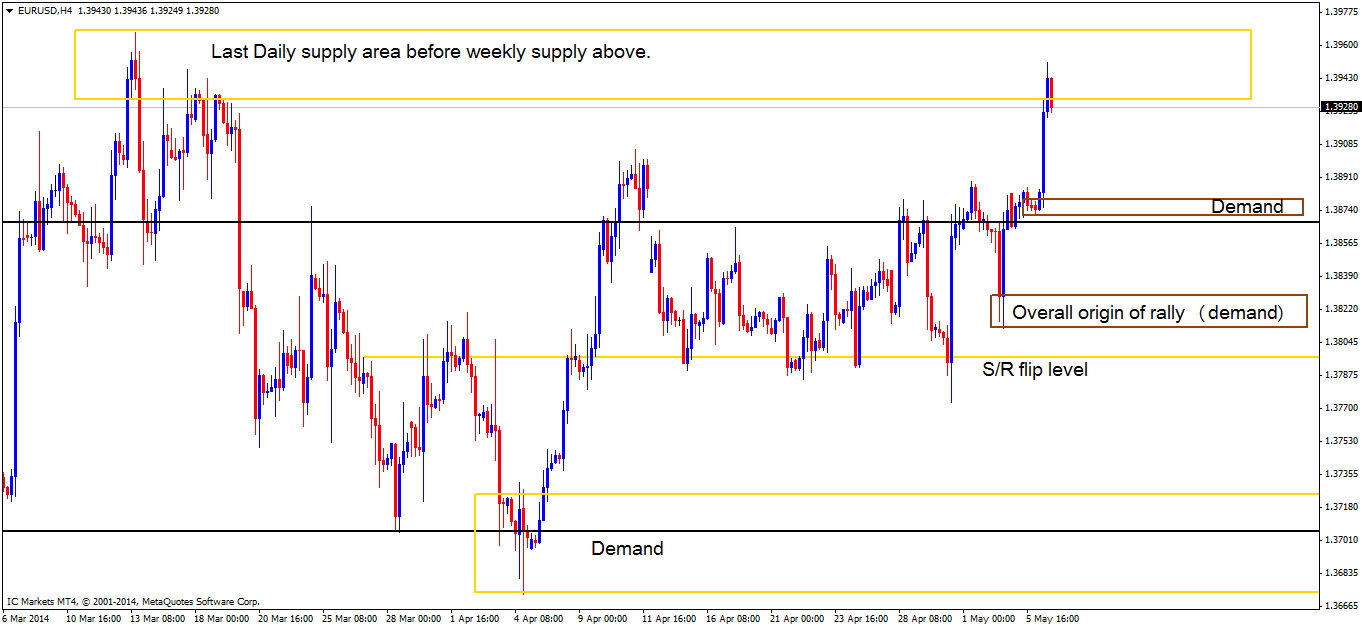Click the 1.37180 price axis label
The width and height of the screenshot is (1362, 627).
point(1341,507)
